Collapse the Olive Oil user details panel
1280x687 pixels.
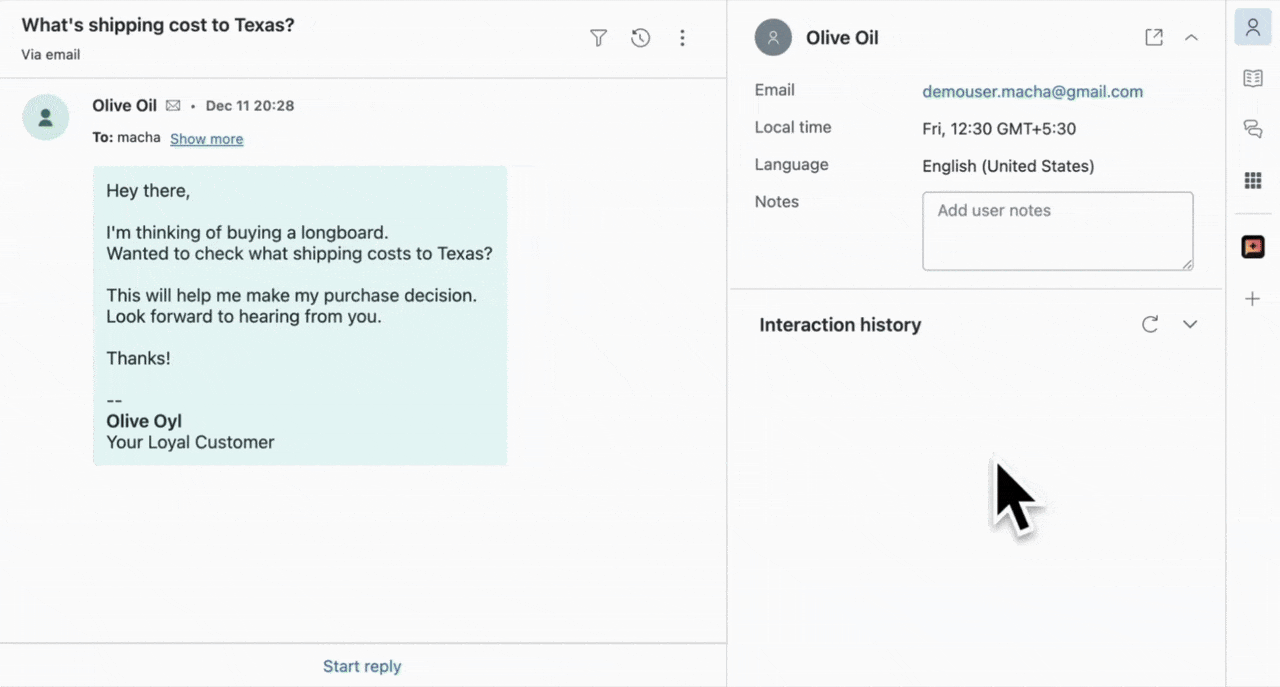[x=1191, y=37]
